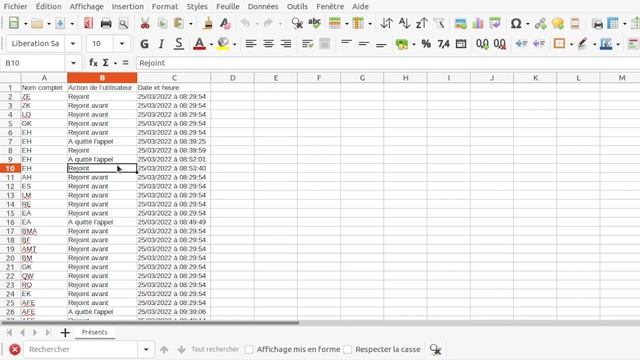
Task: Open font name dropdown arrow
Action: (x=73, y=44)
